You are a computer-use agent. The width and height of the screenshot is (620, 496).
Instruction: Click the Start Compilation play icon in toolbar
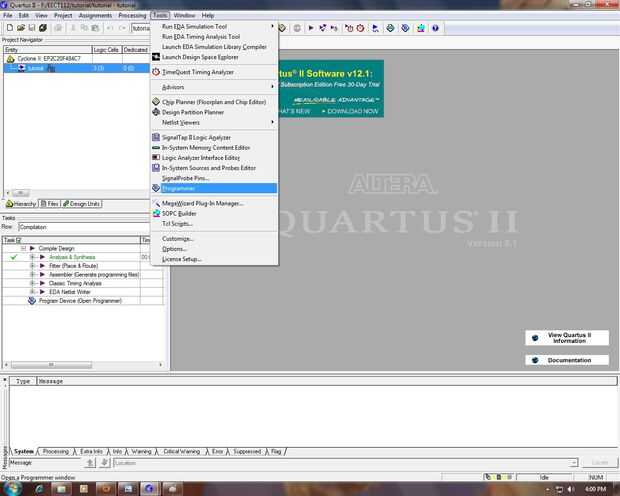tap(311, 28)
